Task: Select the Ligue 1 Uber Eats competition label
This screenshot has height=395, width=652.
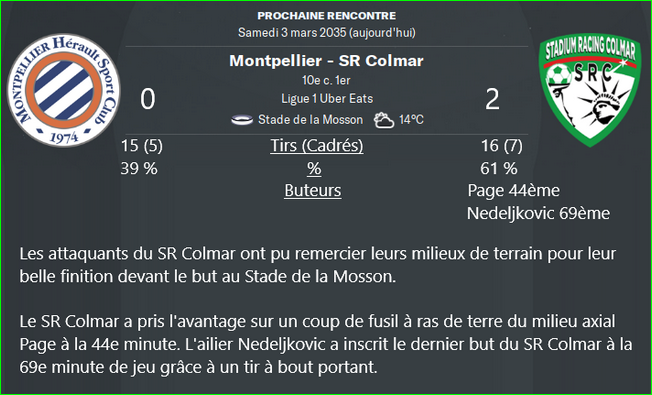Action: click(x=327, y=99)
